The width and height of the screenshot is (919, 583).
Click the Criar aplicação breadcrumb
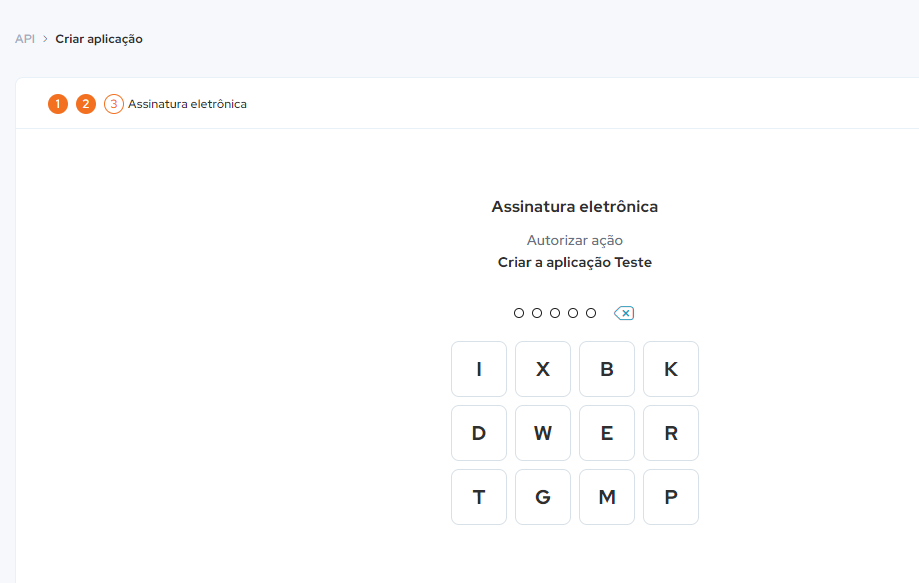[x=99, y=39]
